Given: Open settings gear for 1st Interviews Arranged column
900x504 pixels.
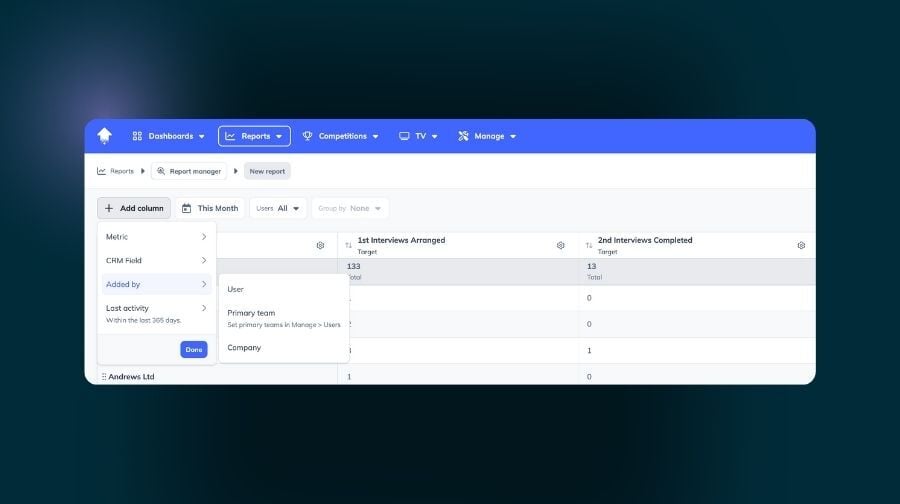Looking at the screenshot, I should [x=561, y=245].
